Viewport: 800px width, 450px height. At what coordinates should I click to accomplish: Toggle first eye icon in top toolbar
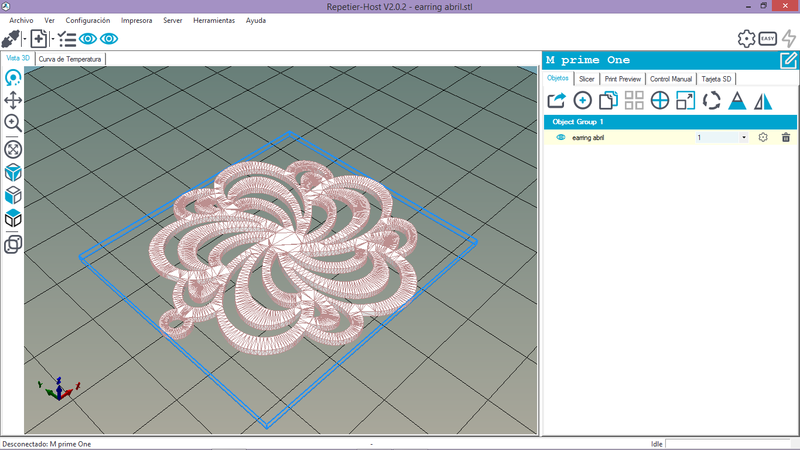click(x=88, y=39)
